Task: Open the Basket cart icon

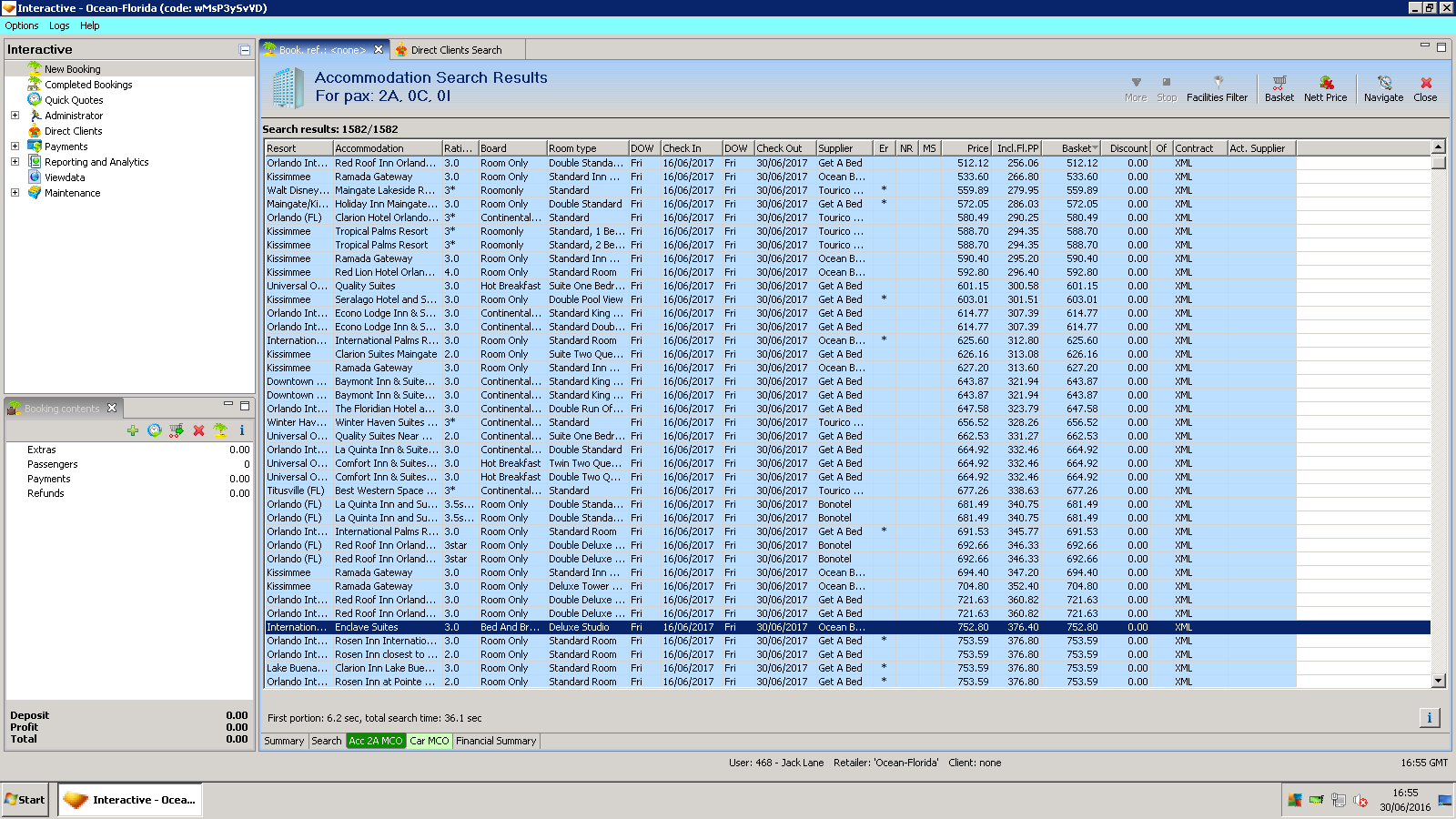Action: click(1279, 84)
